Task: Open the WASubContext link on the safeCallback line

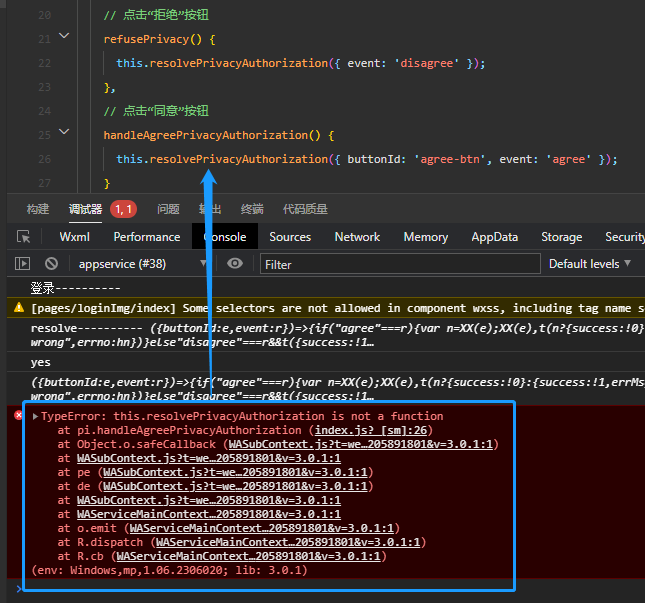Action: (x=360, y=444)
